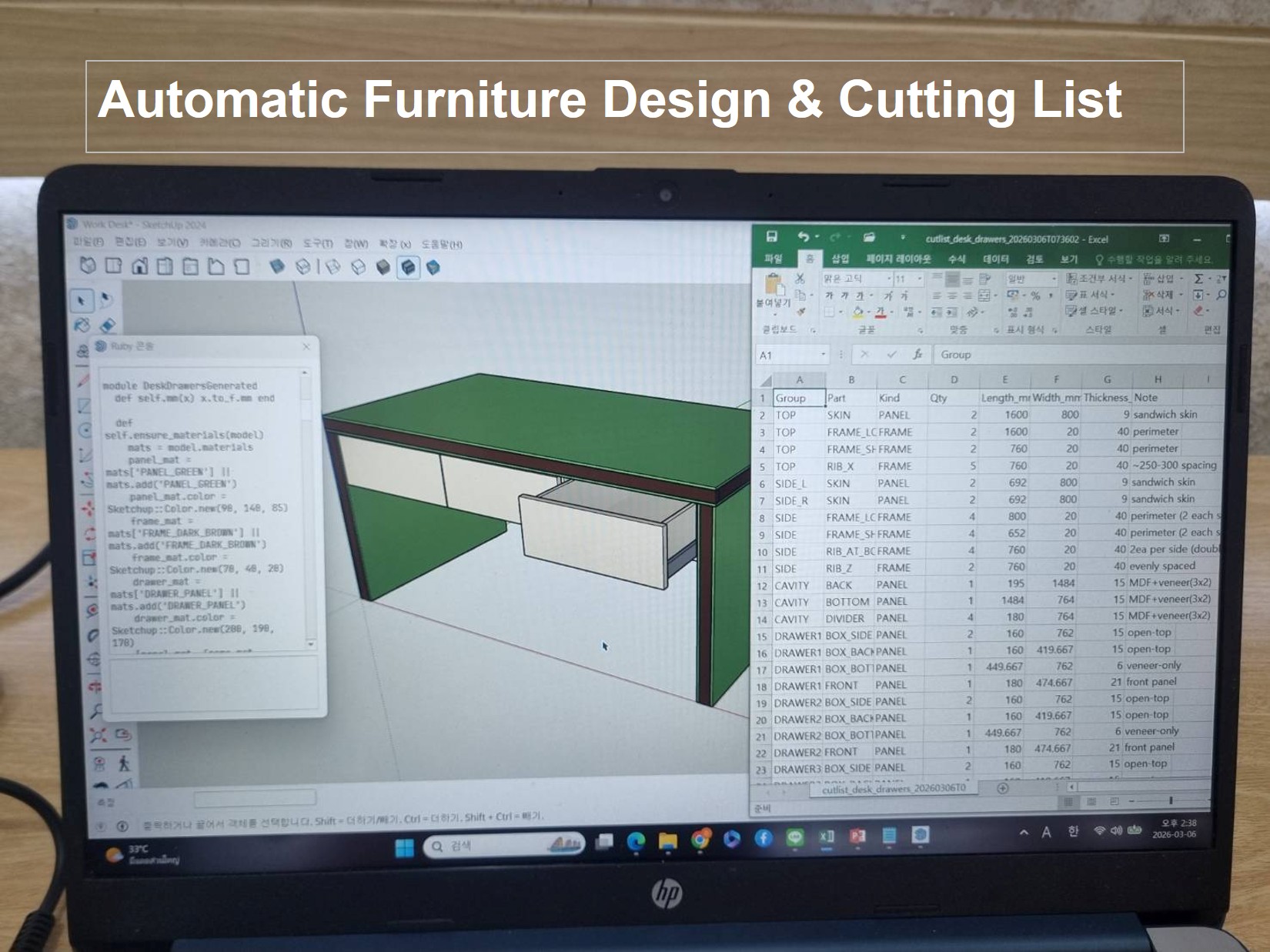Toggle X-ray face style in SketchUp
This screenshot has height=952, width=1270.
click(x=277, y=266)
